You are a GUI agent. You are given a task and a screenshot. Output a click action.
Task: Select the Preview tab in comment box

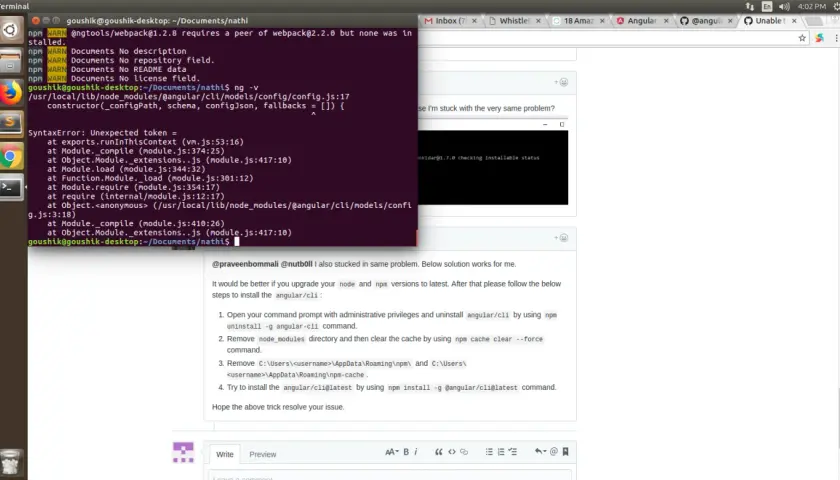coord(262,454)
